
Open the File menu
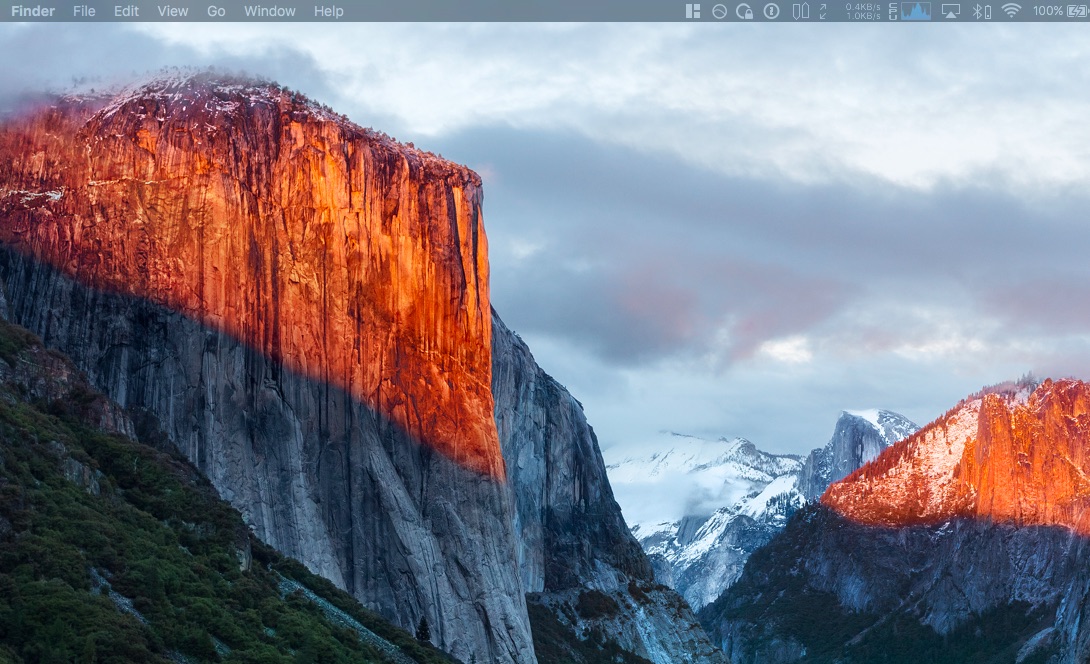pos(84,11)
